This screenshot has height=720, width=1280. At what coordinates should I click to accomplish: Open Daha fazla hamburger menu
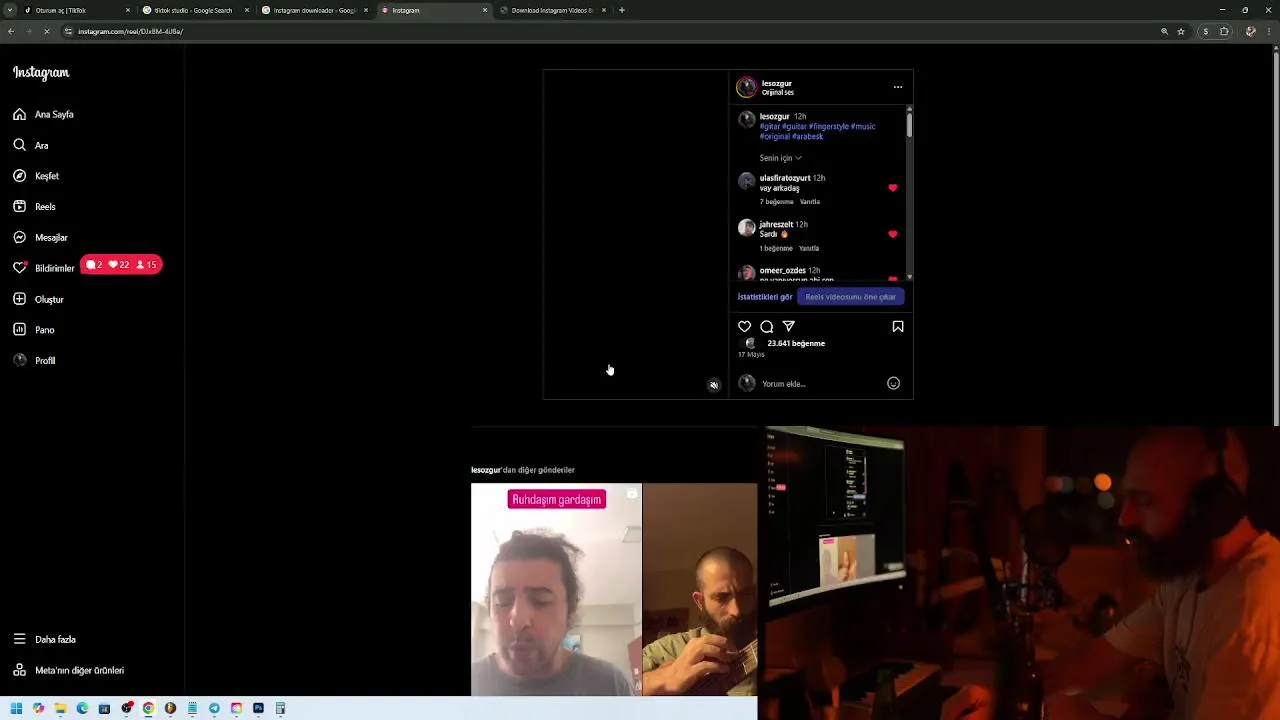pyautogui.click(x=44, y=639)
